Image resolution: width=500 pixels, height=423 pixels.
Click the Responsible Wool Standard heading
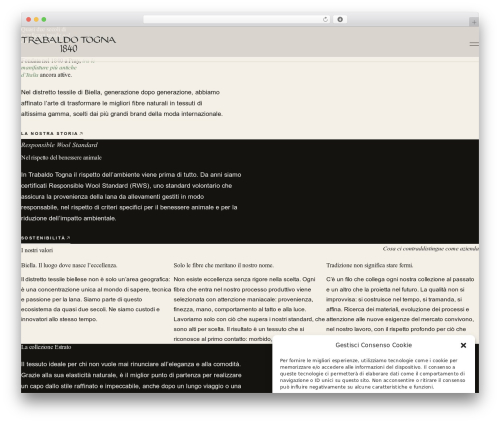pyautogui.click(x=59, y=145)
